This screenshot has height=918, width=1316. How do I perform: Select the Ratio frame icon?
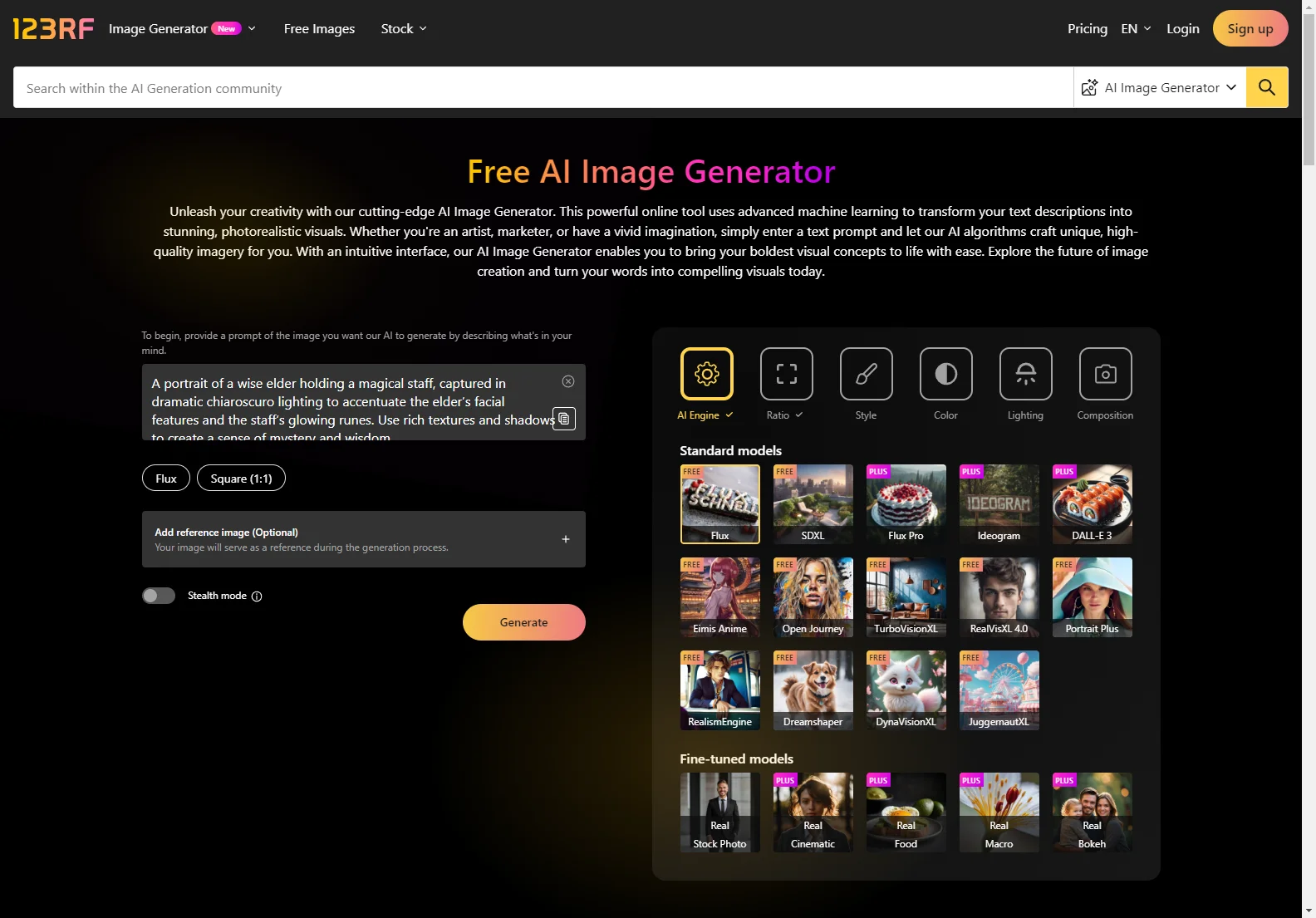(786, 374)
